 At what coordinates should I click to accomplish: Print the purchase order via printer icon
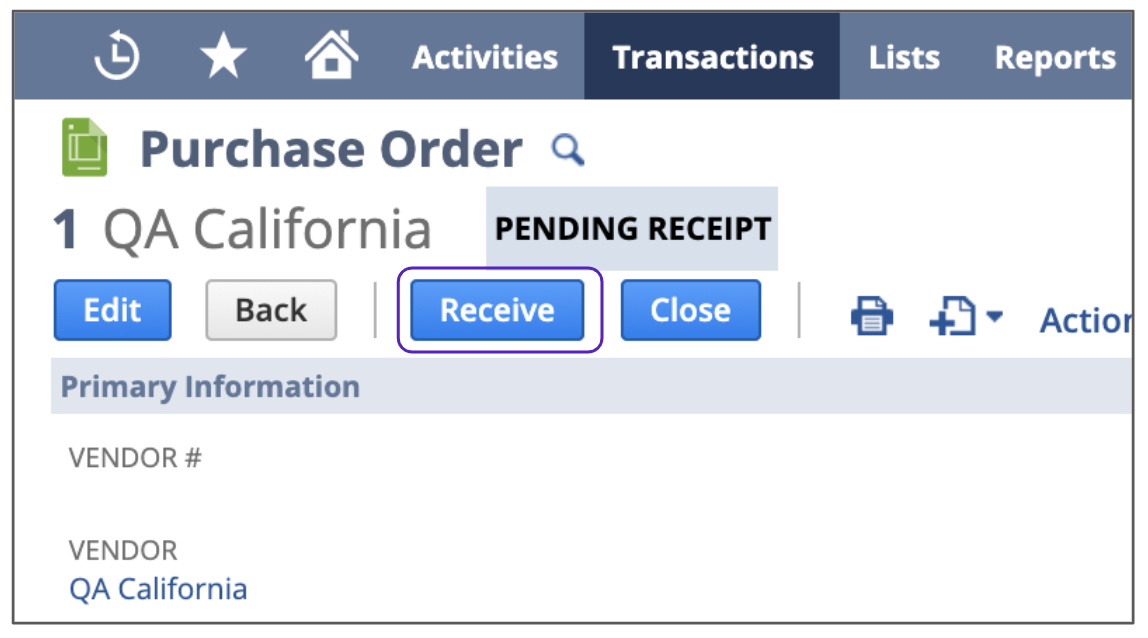tap(872, 319)
